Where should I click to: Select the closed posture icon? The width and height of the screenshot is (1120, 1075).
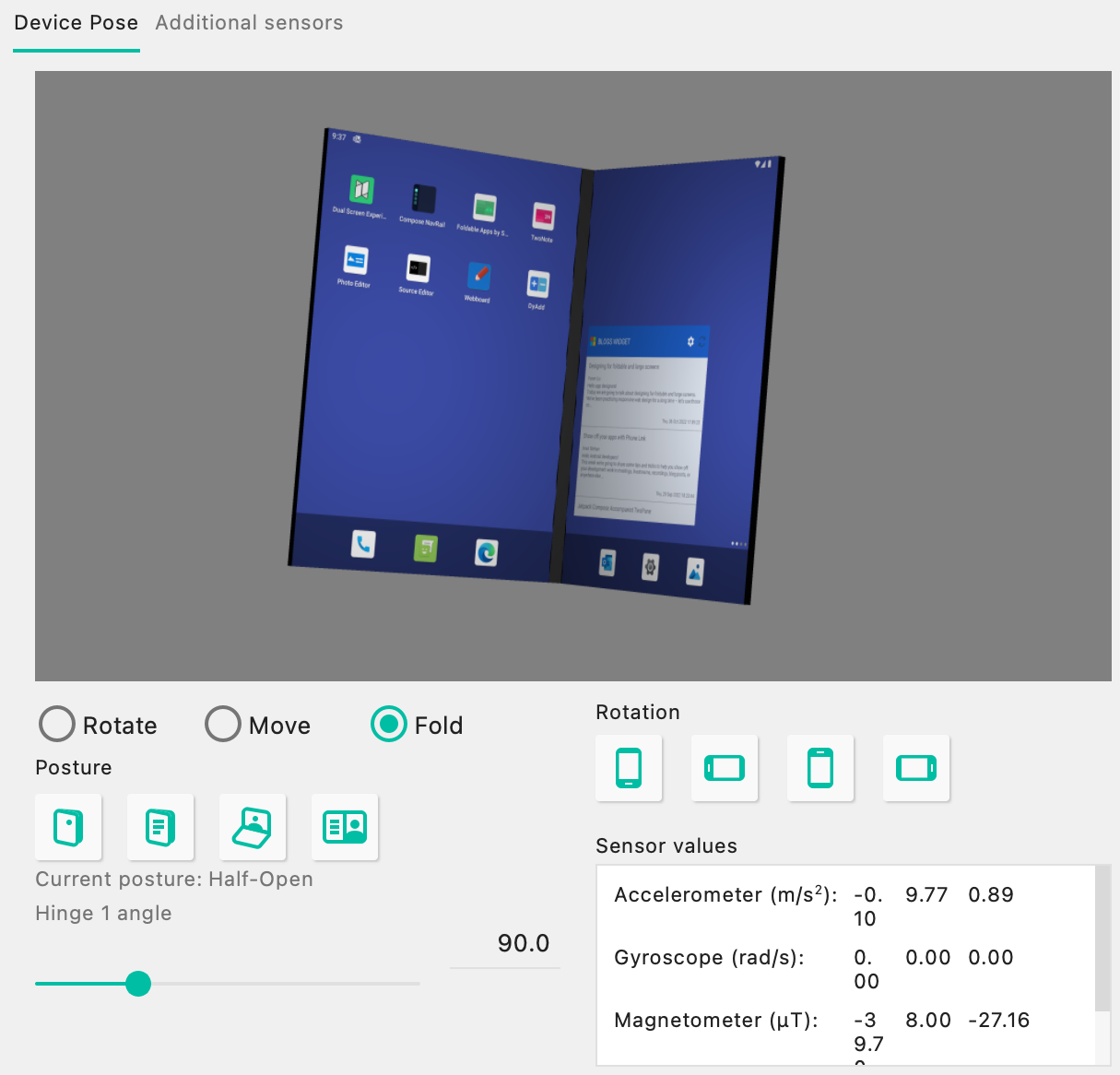click(x=68, y=827)
